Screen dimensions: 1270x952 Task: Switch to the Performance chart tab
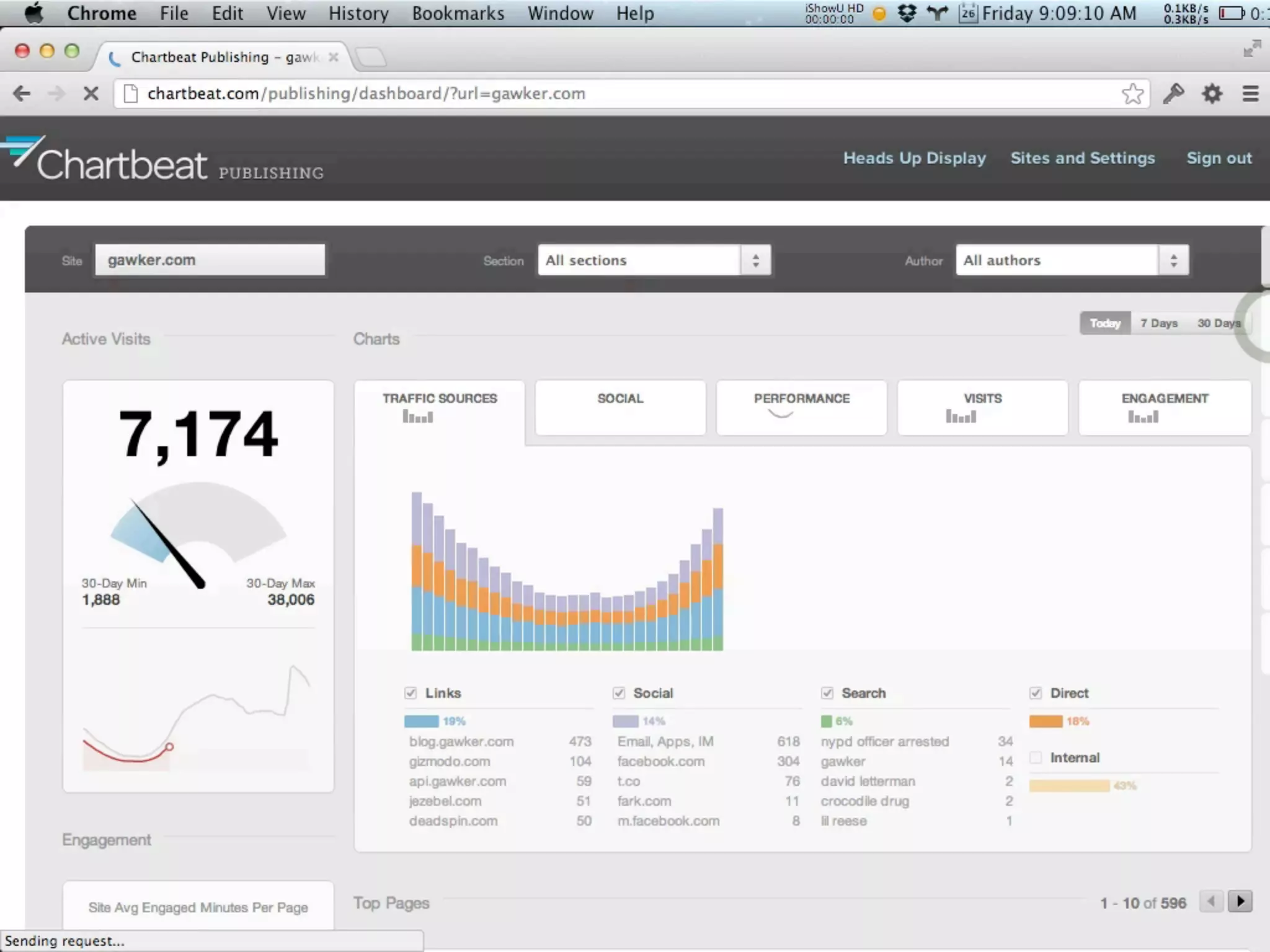click(801, 407)
